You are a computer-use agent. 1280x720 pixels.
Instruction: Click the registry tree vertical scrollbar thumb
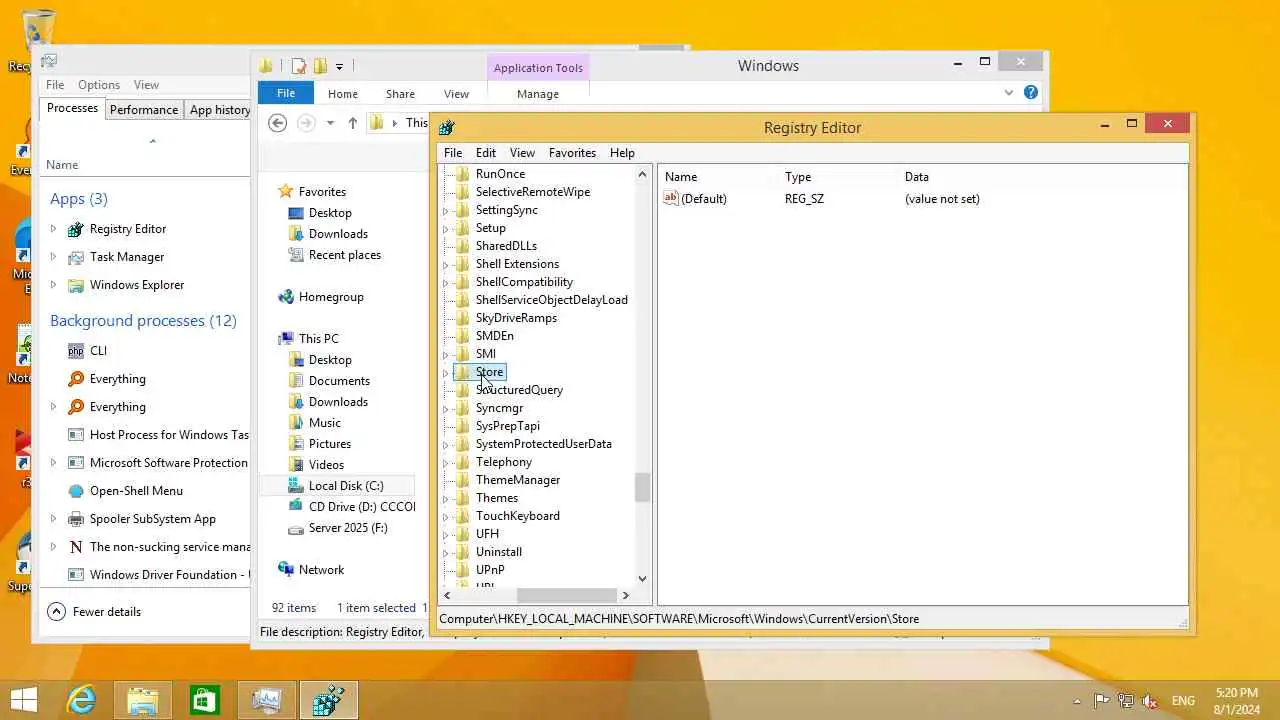point(642,487)
